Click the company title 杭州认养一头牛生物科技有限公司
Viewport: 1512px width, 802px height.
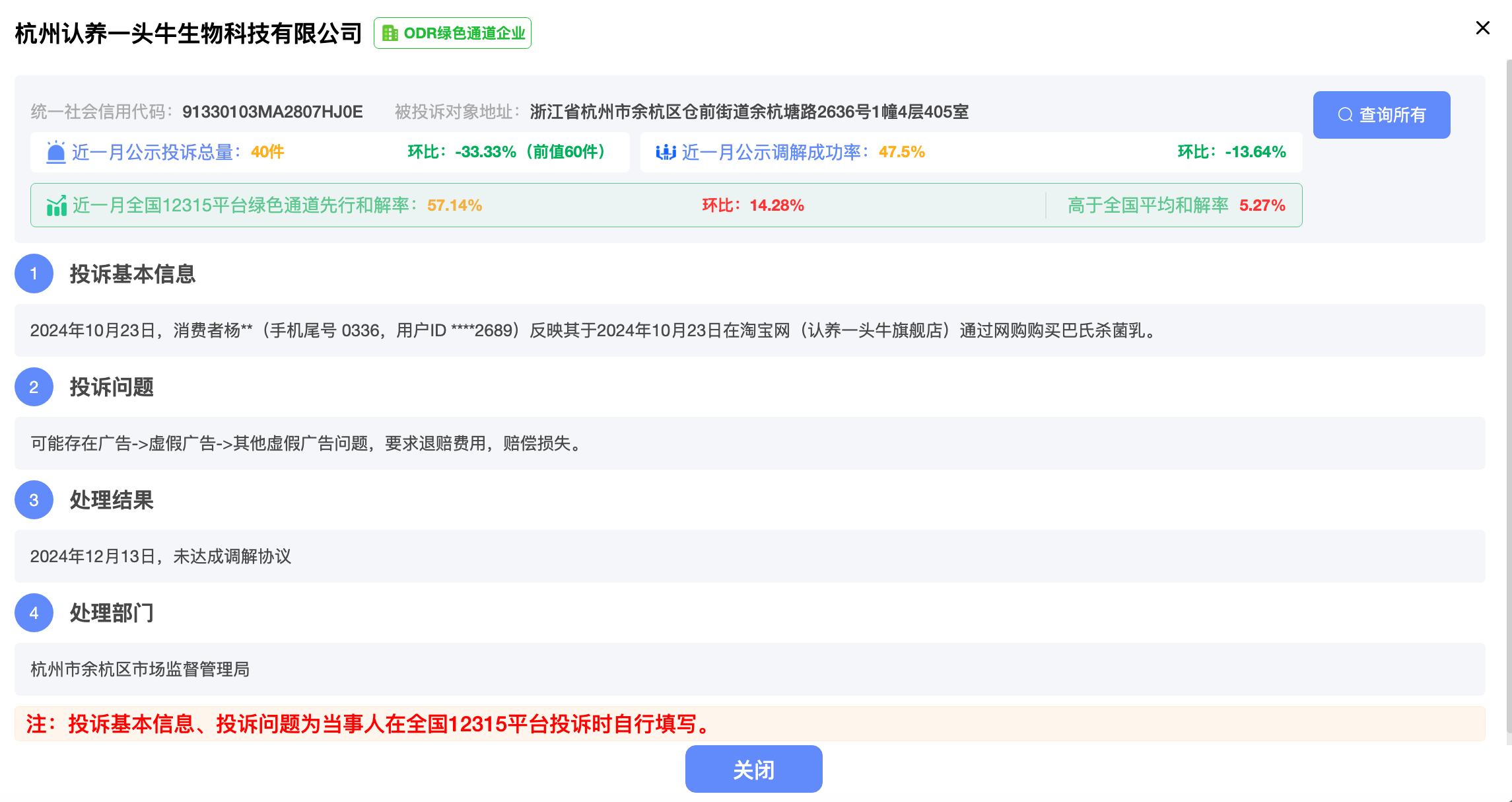click(x=188, y=33)
